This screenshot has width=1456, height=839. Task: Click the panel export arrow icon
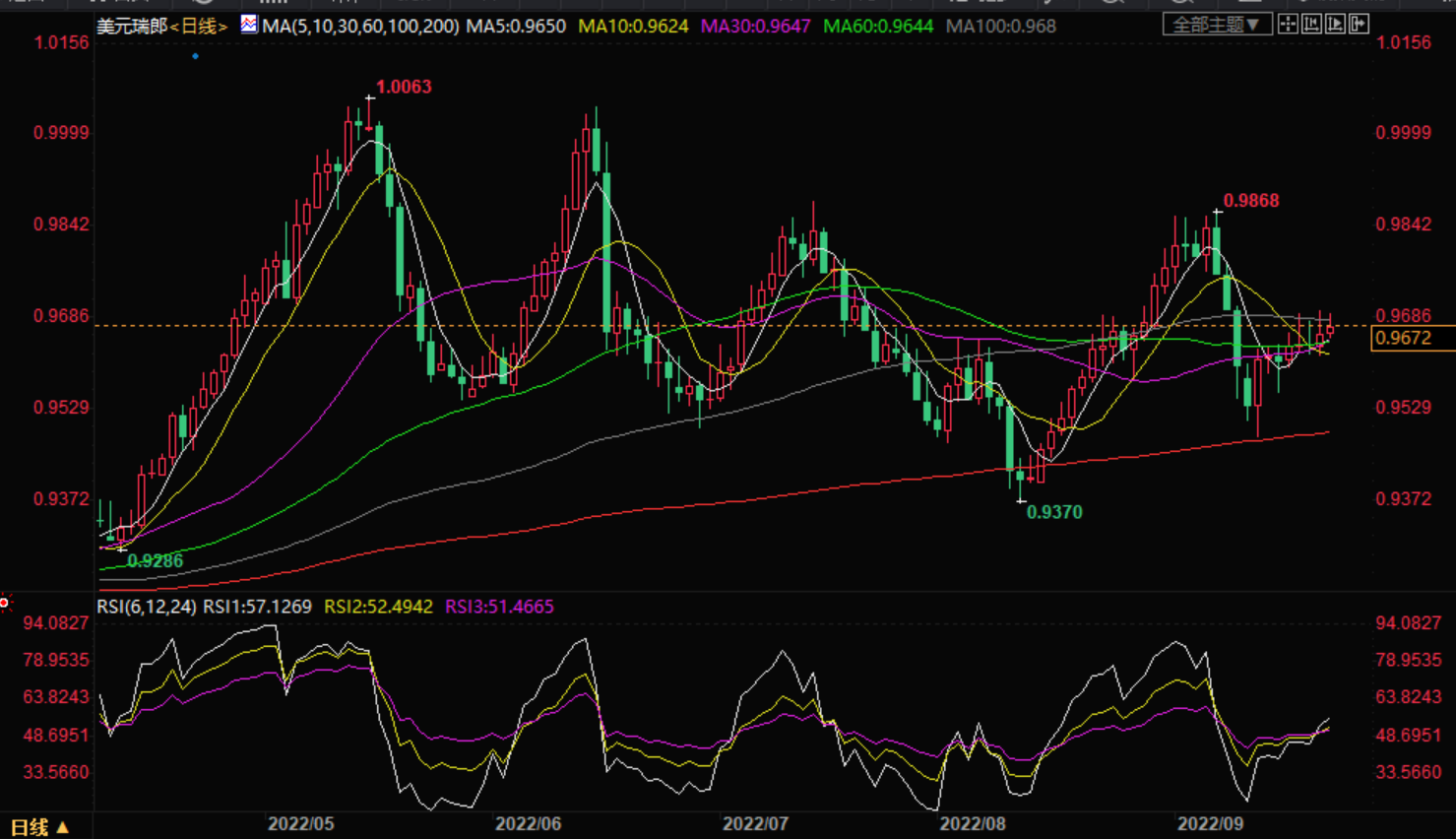click(1360, 25)
